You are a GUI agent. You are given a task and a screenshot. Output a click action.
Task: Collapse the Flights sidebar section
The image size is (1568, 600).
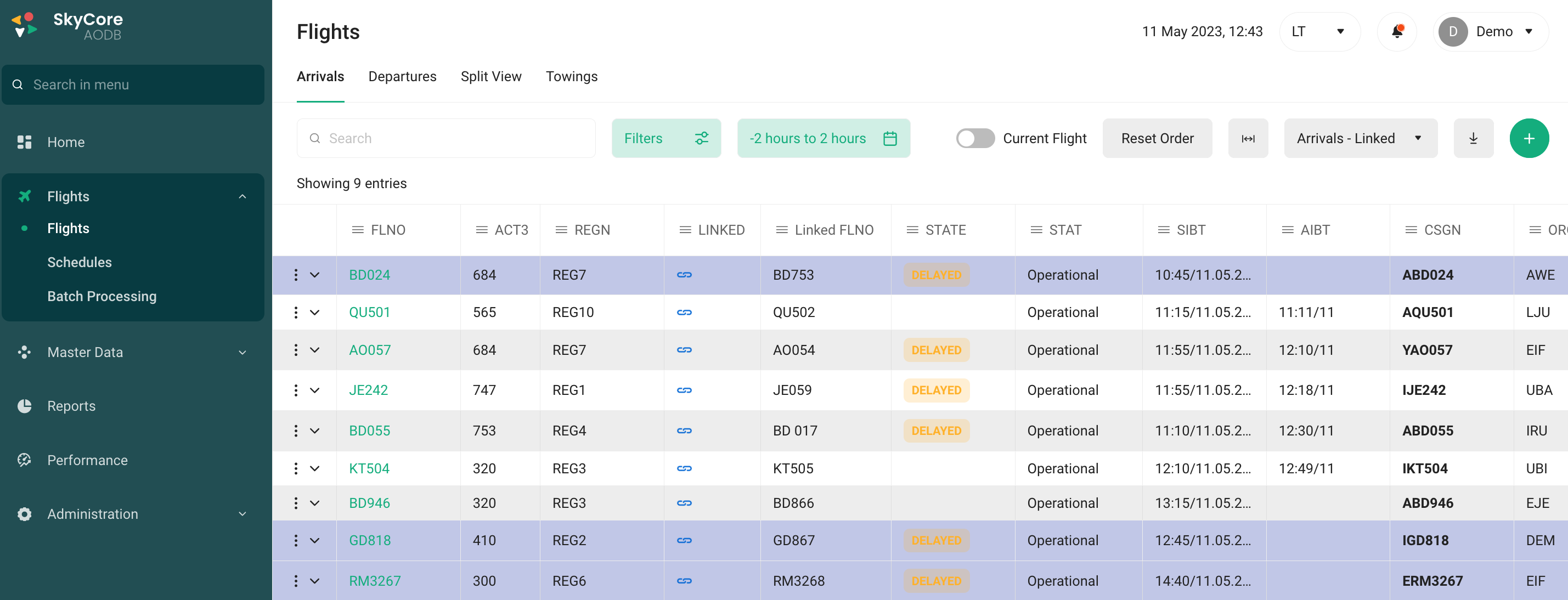click(242, 196)
